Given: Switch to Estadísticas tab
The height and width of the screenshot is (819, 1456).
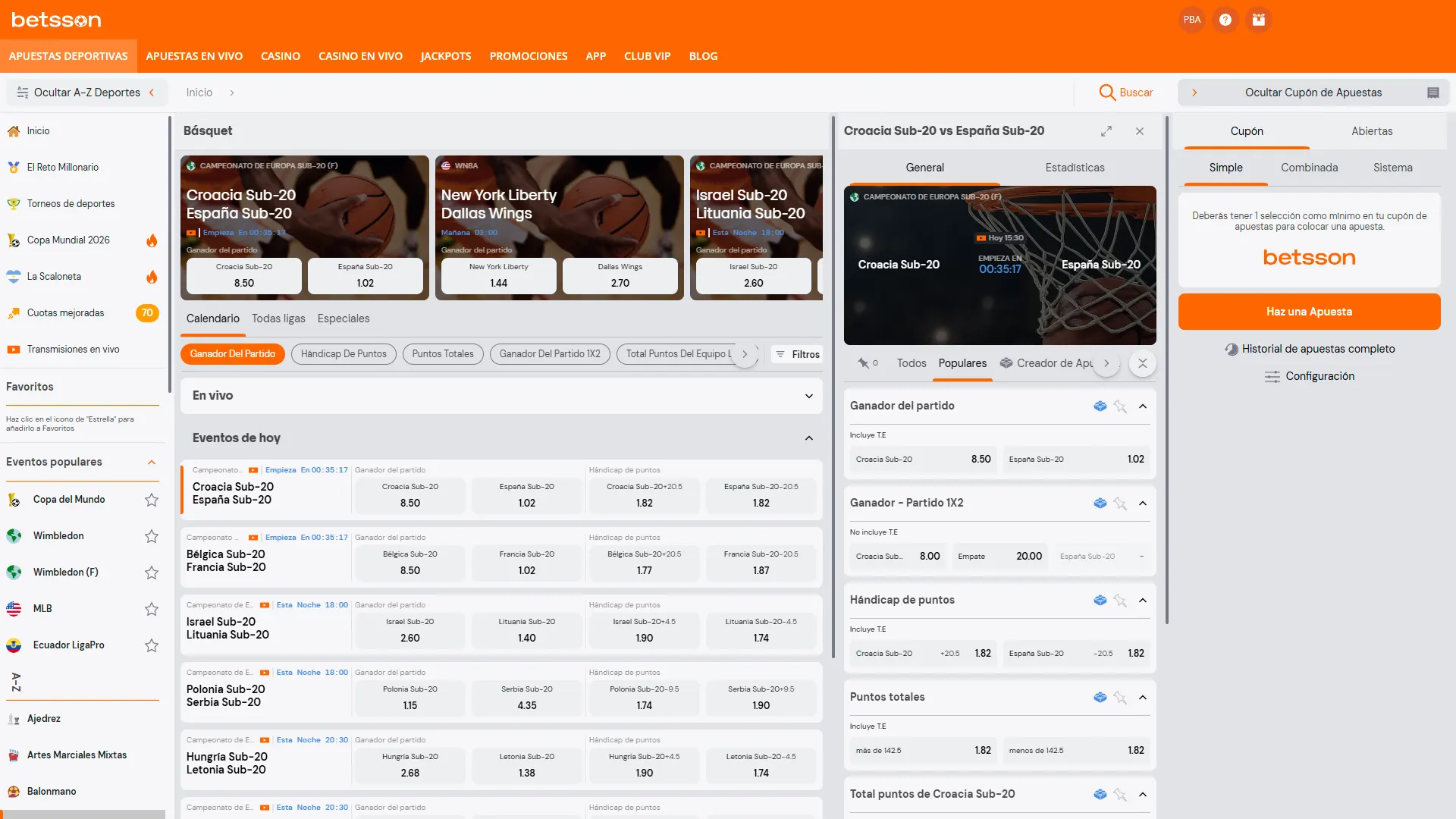Looking at the screenshot, I should click(x=1075, y=168).
